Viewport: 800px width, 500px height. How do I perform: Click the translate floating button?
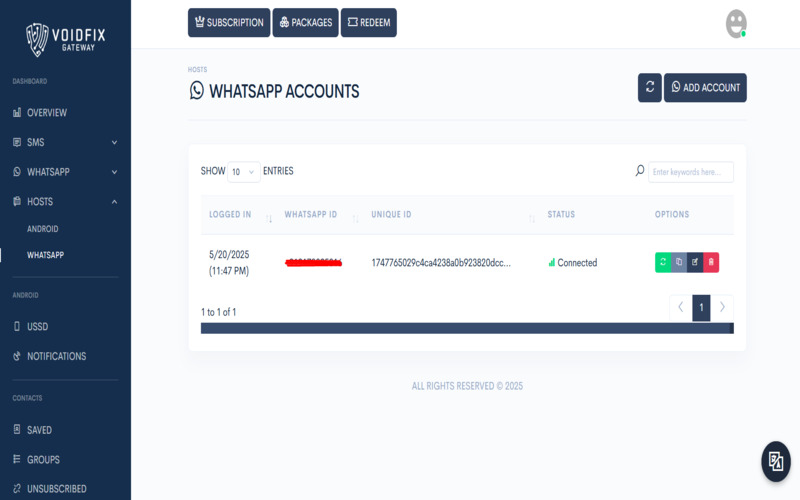click(776, 461)
